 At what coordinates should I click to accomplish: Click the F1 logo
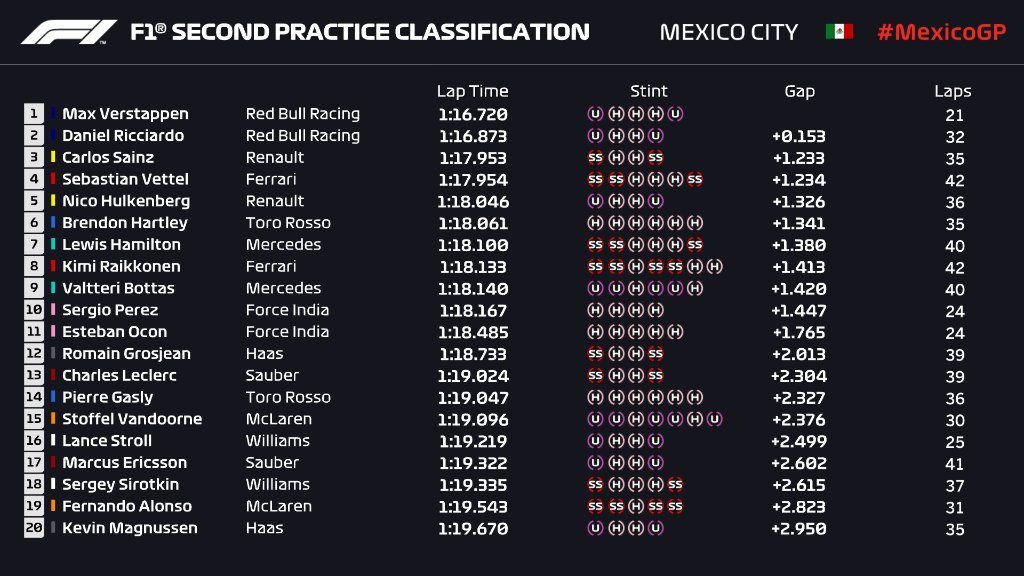(x=70, y=32)
